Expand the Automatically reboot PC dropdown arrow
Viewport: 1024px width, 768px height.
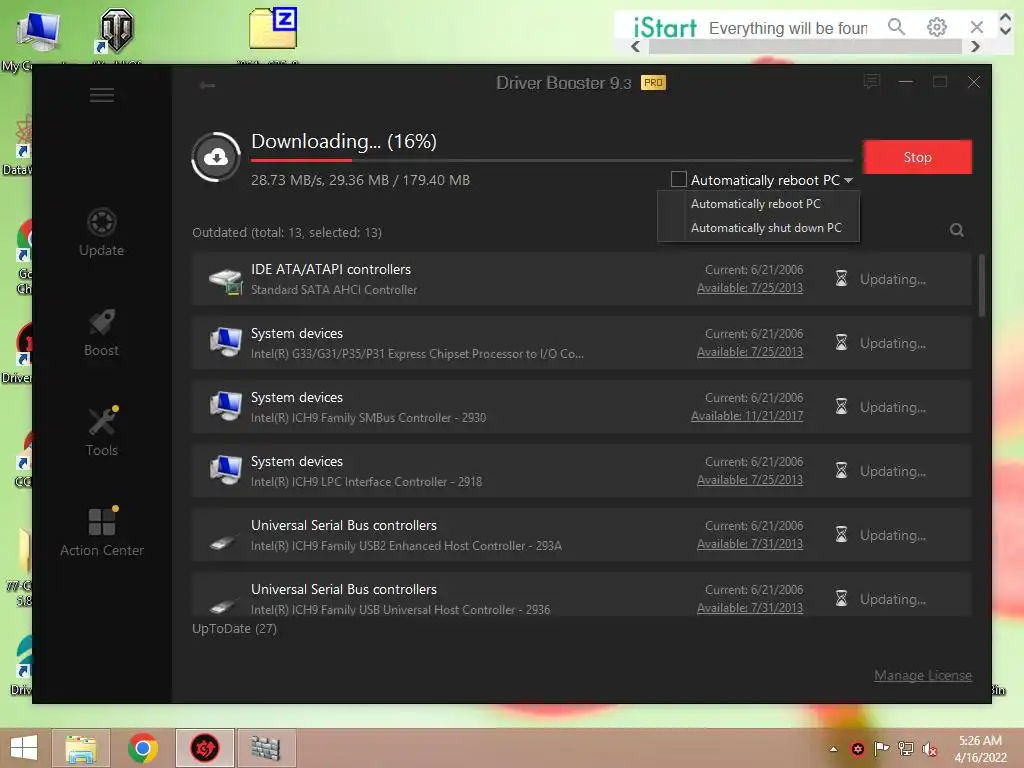(x=848, y=180)
